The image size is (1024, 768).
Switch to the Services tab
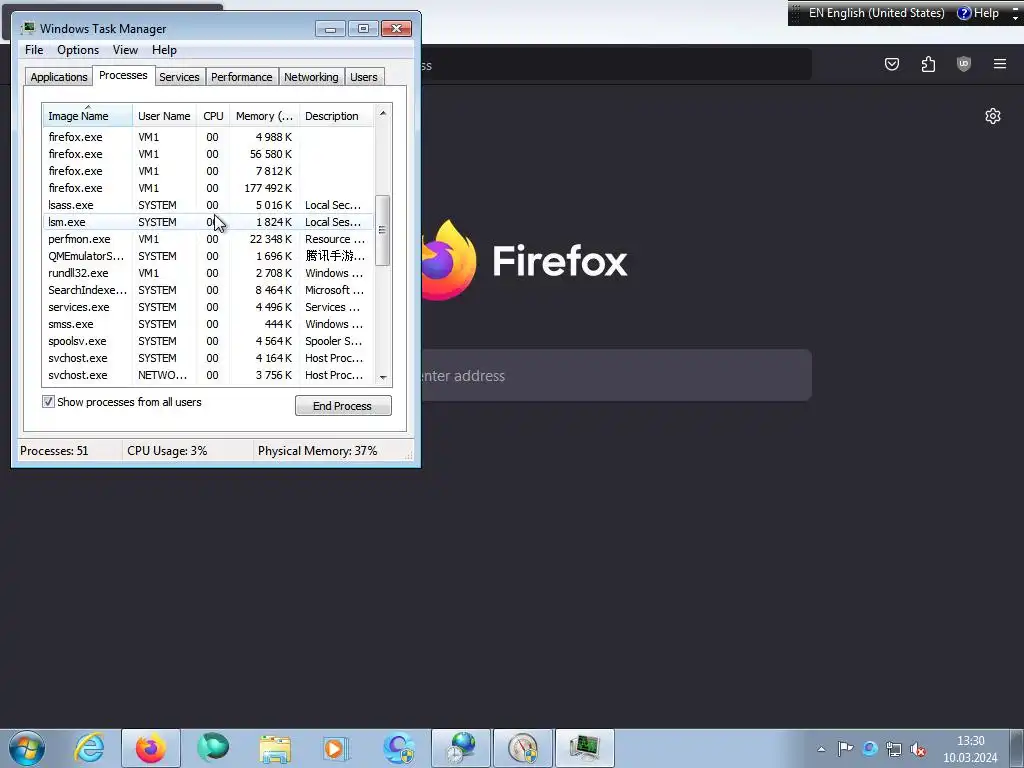tap(179, 77)
